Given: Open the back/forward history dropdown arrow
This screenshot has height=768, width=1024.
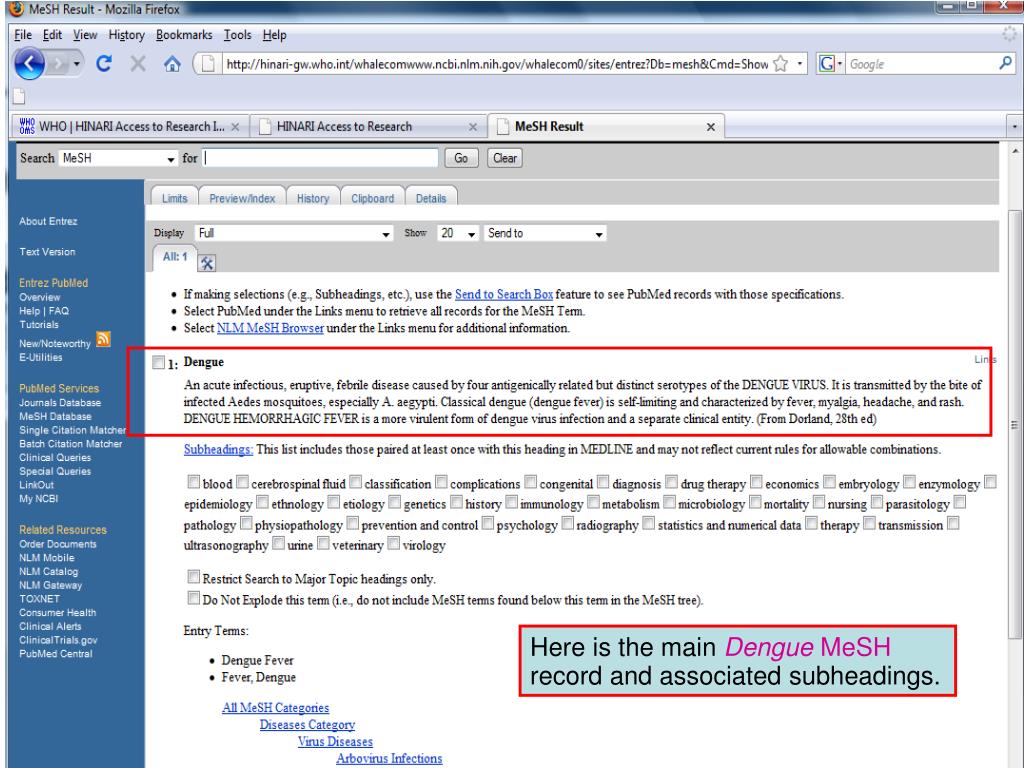Looking at the screenshot, I should click(x=76, y=64).
